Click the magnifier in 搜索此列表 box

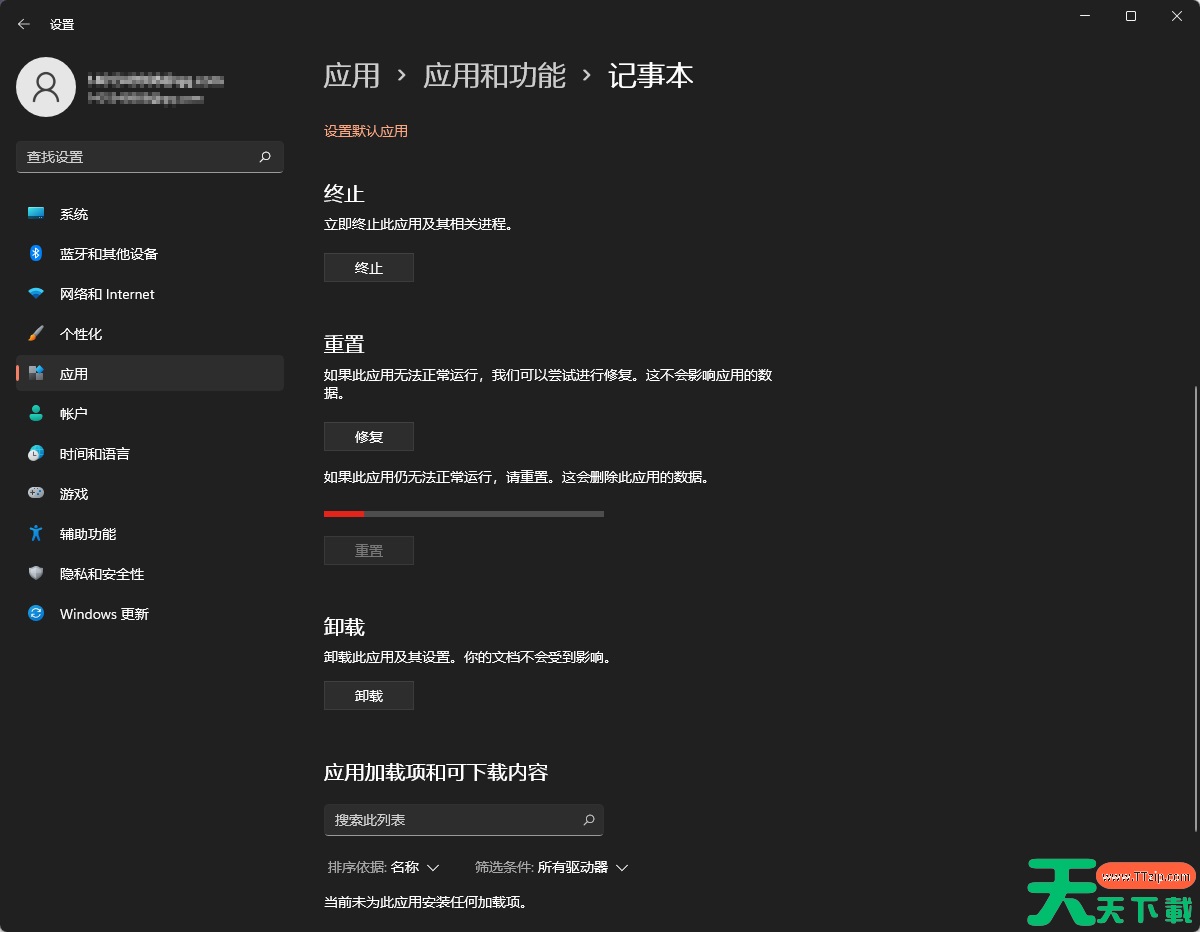tap(589, 820)
